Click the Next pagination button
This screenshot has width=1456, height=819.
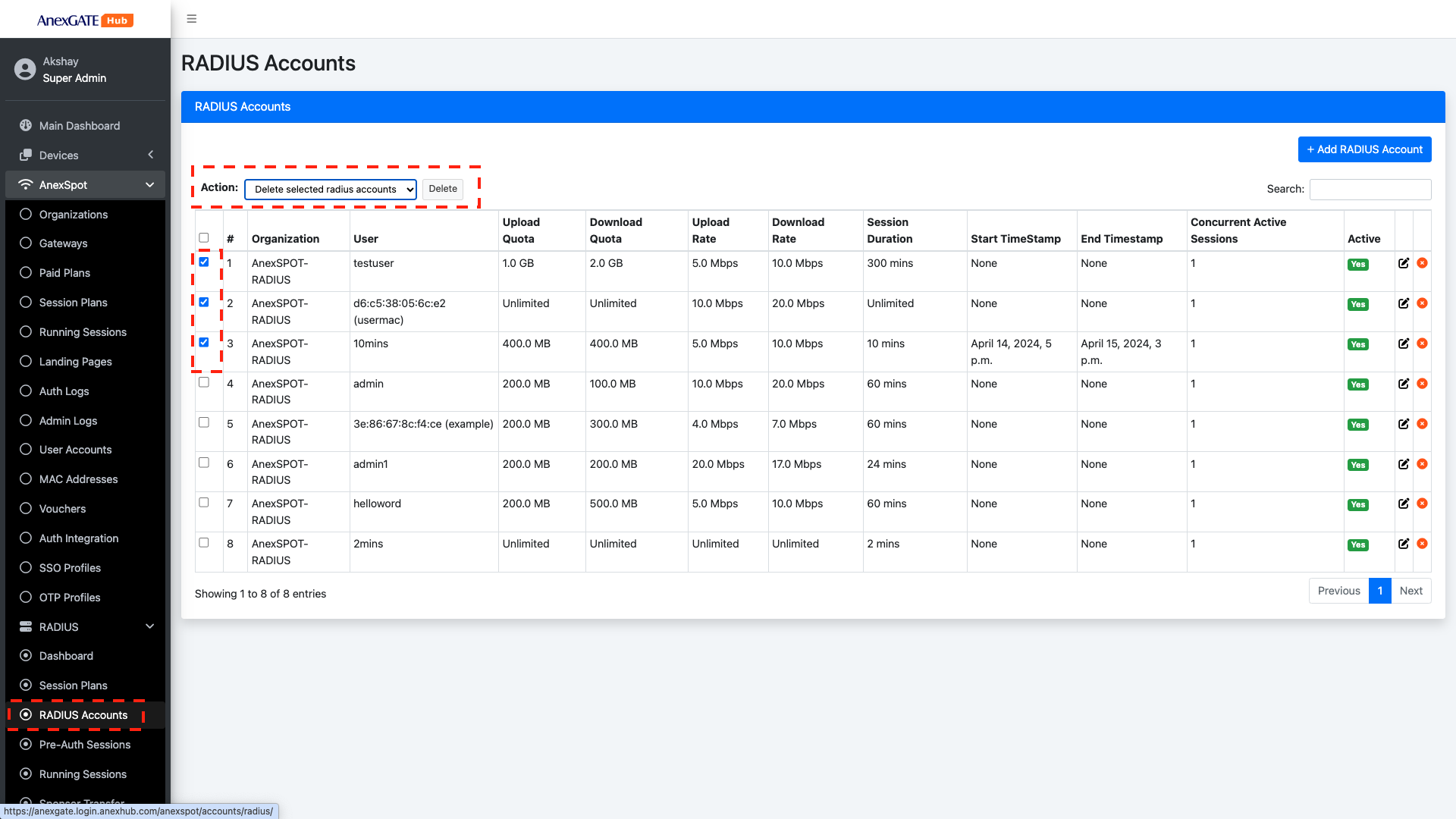tap(1410, 591)
